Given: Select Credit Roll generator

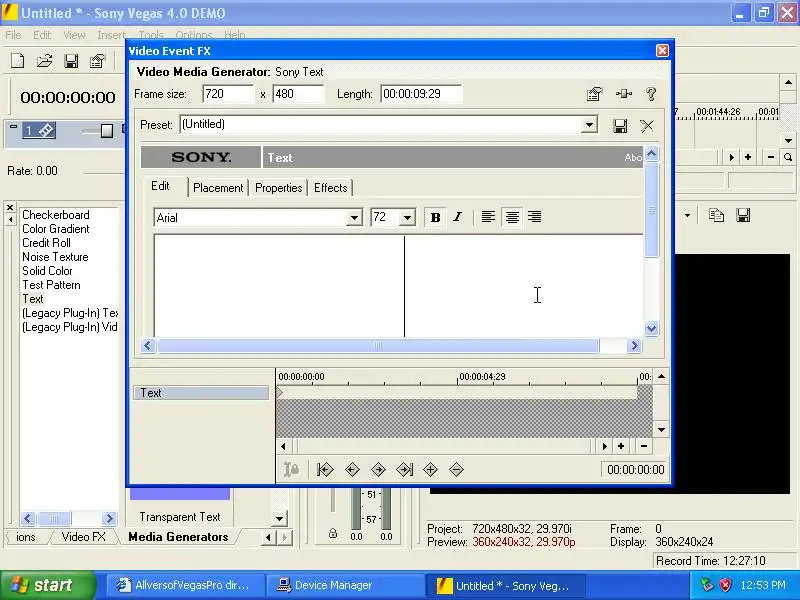Looking at the screenshot, I should click(x=46, y=243).
